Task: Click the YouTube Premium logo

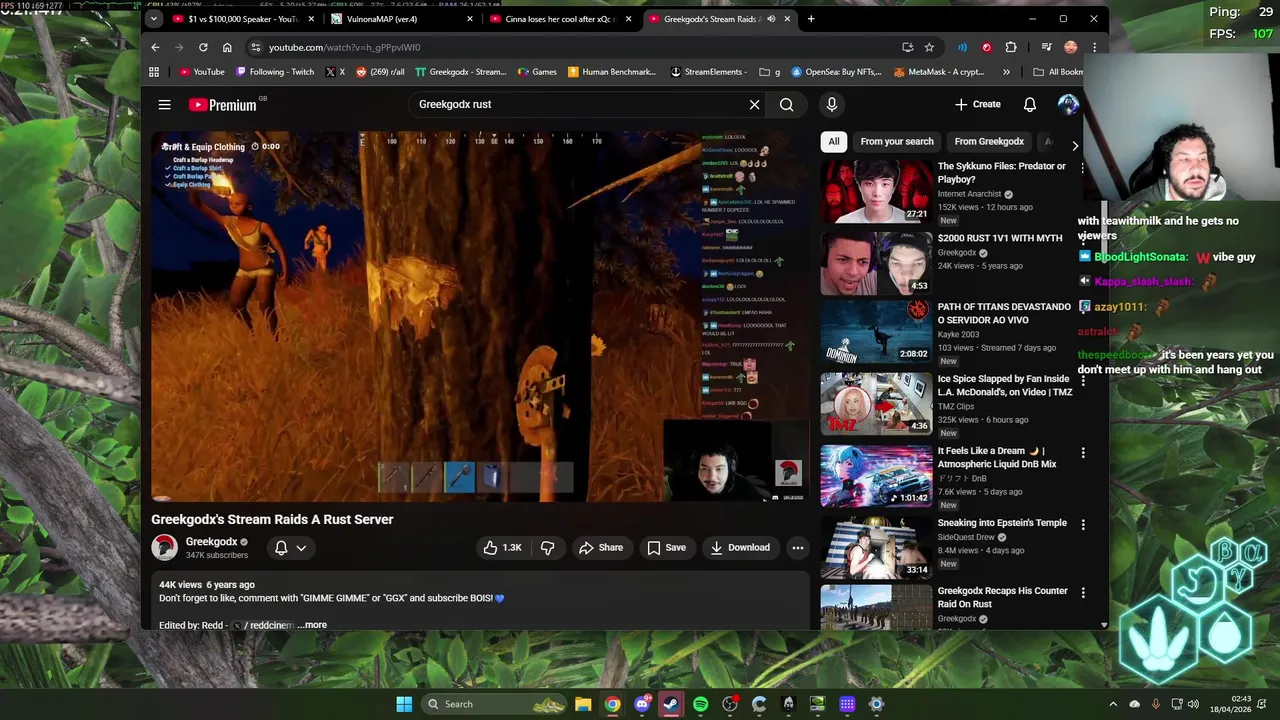Action: pos(223,105)
